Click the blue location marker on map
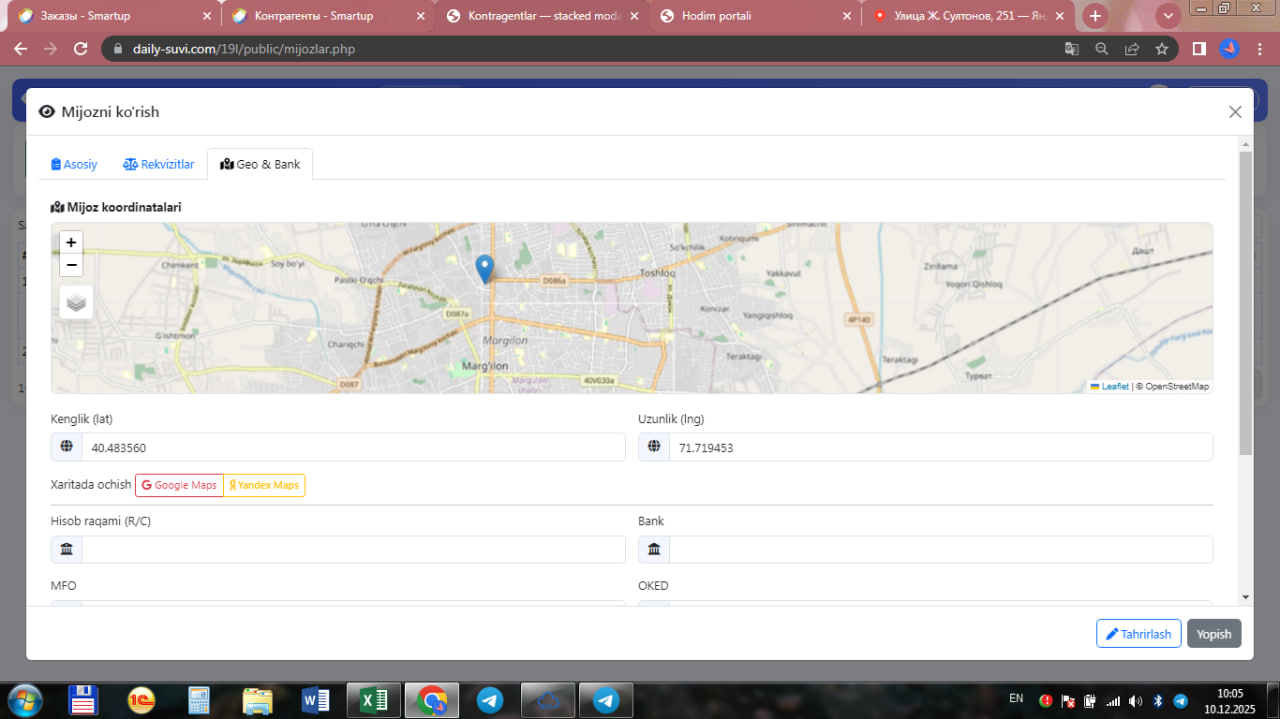 coord(484,268)
